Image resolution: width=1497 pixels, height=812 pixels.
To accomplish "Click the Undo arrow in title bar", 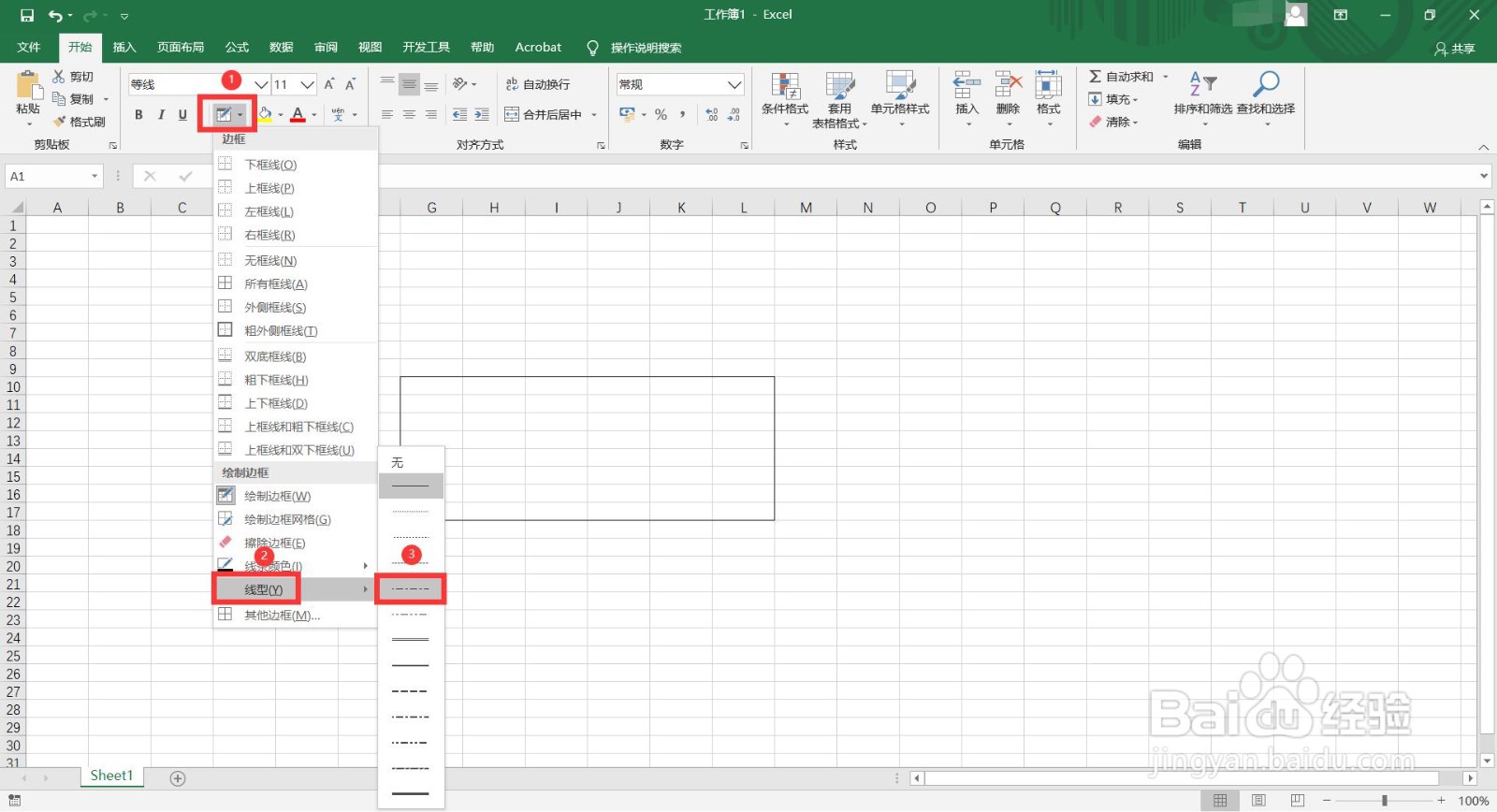I will [56, 15].
